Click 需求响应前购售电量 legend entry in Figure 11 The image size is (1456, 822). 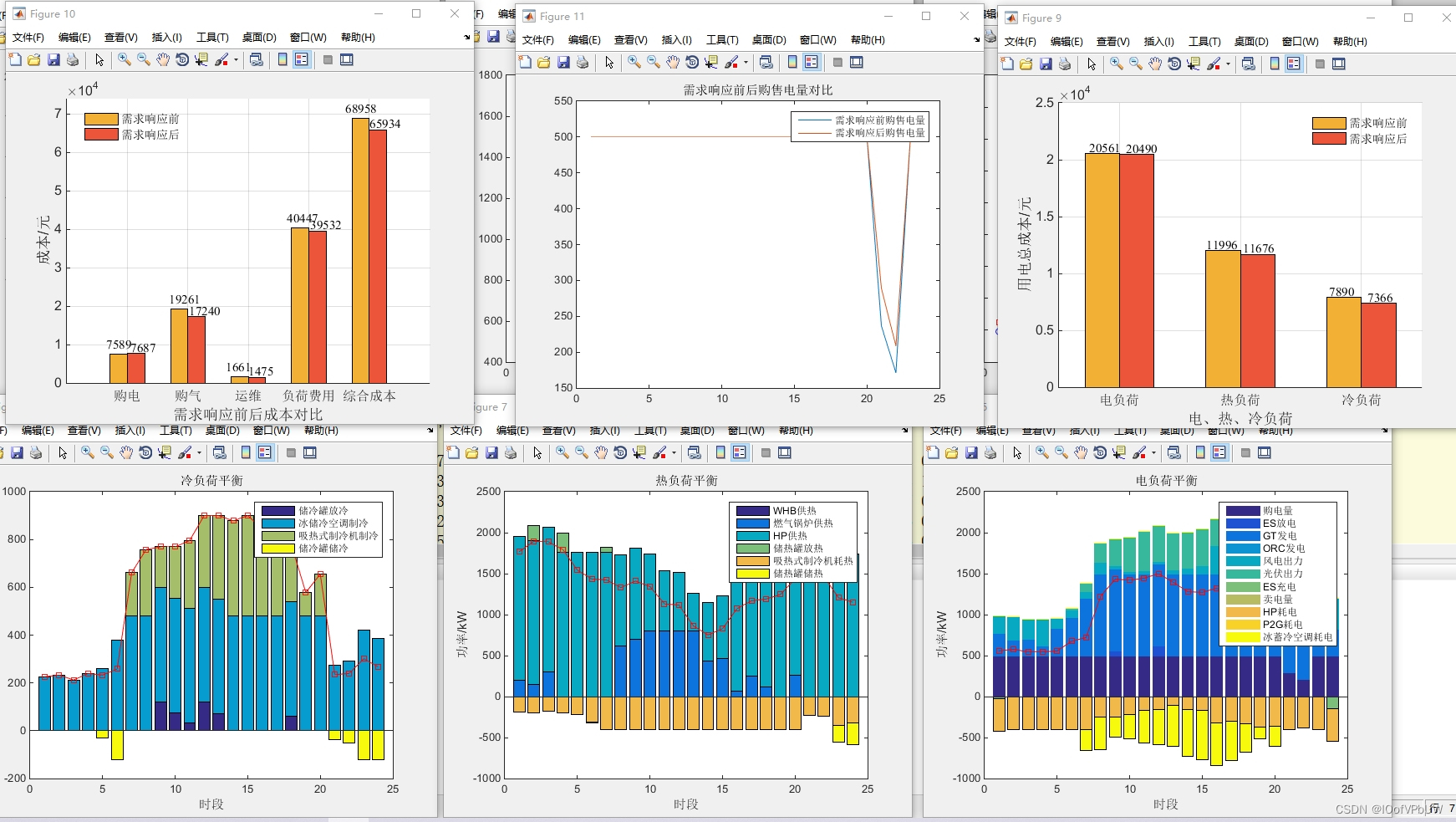coord(861,120)
